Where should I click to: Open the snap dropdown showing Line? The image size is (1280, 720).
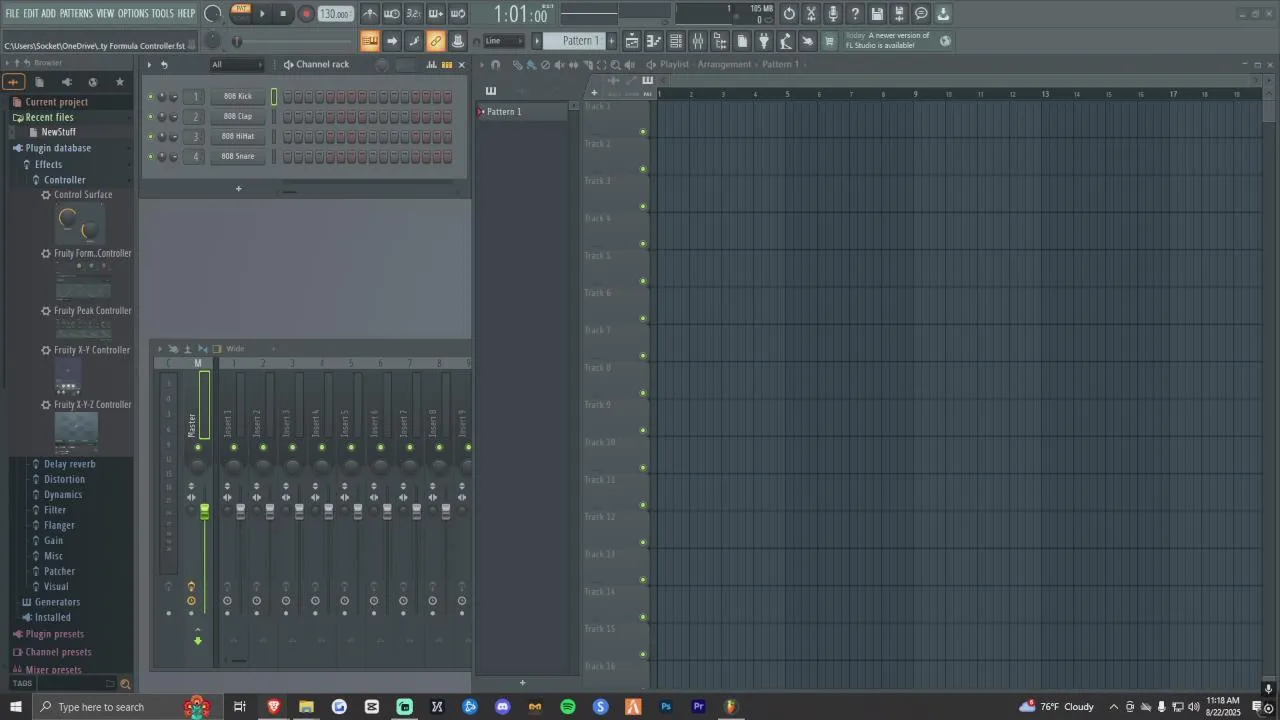click(504, 41)
